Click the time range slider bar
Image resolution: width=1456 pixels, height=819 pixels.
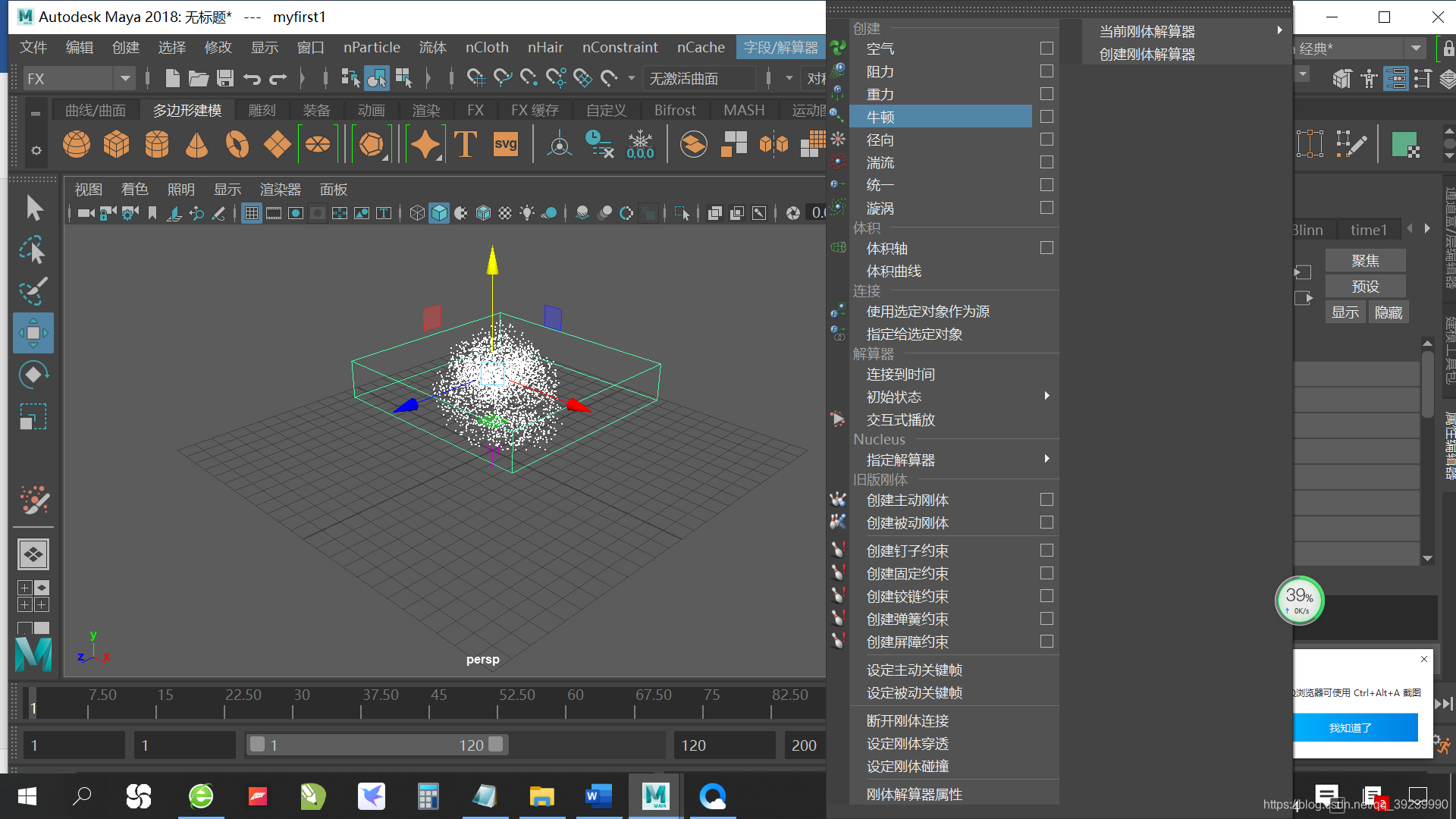pos(377,745)
